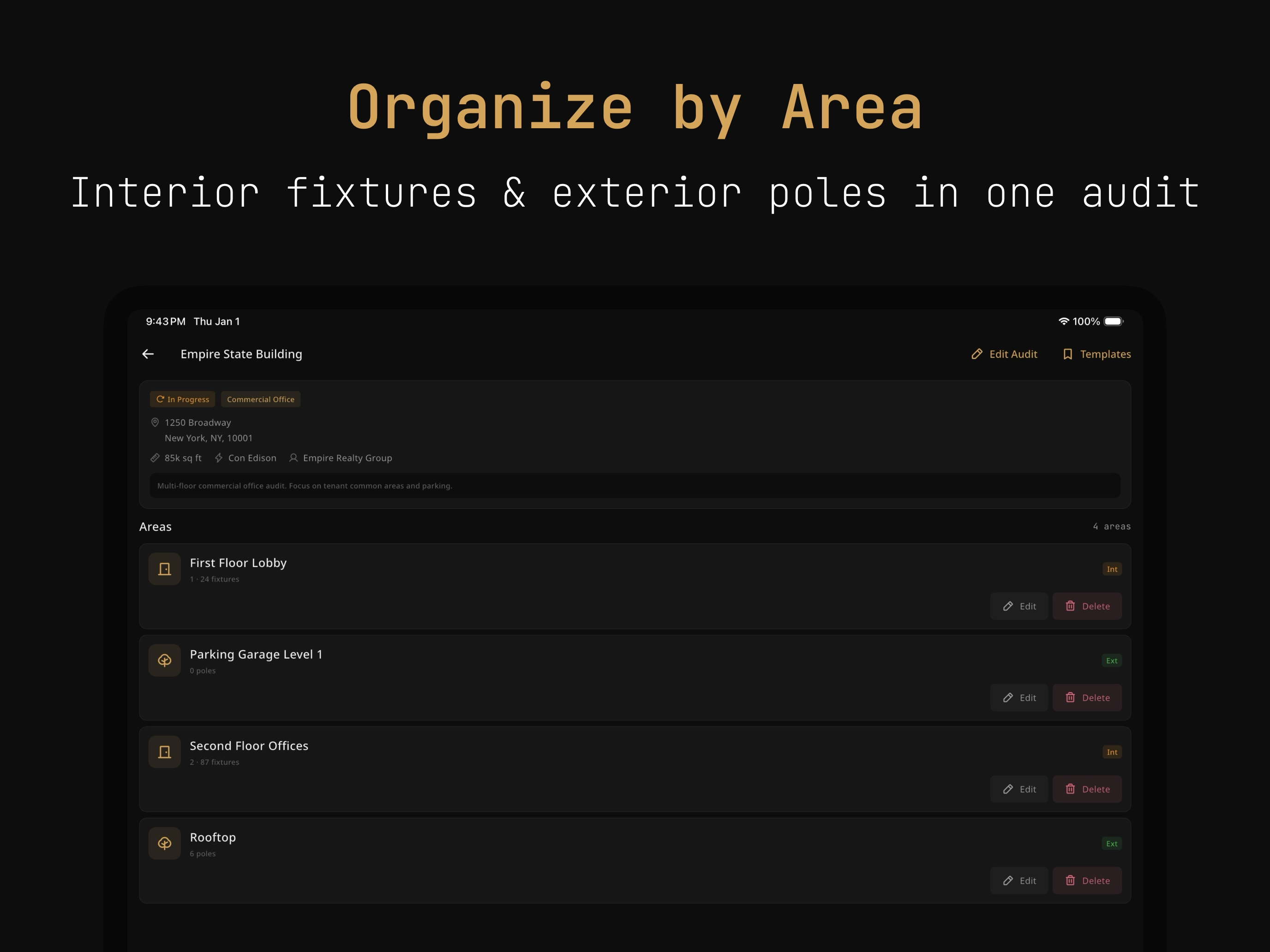Click the Ext badge on Parking Garage Level 1
This screenshot has height=952, width=1270.
pos(1112,660)
